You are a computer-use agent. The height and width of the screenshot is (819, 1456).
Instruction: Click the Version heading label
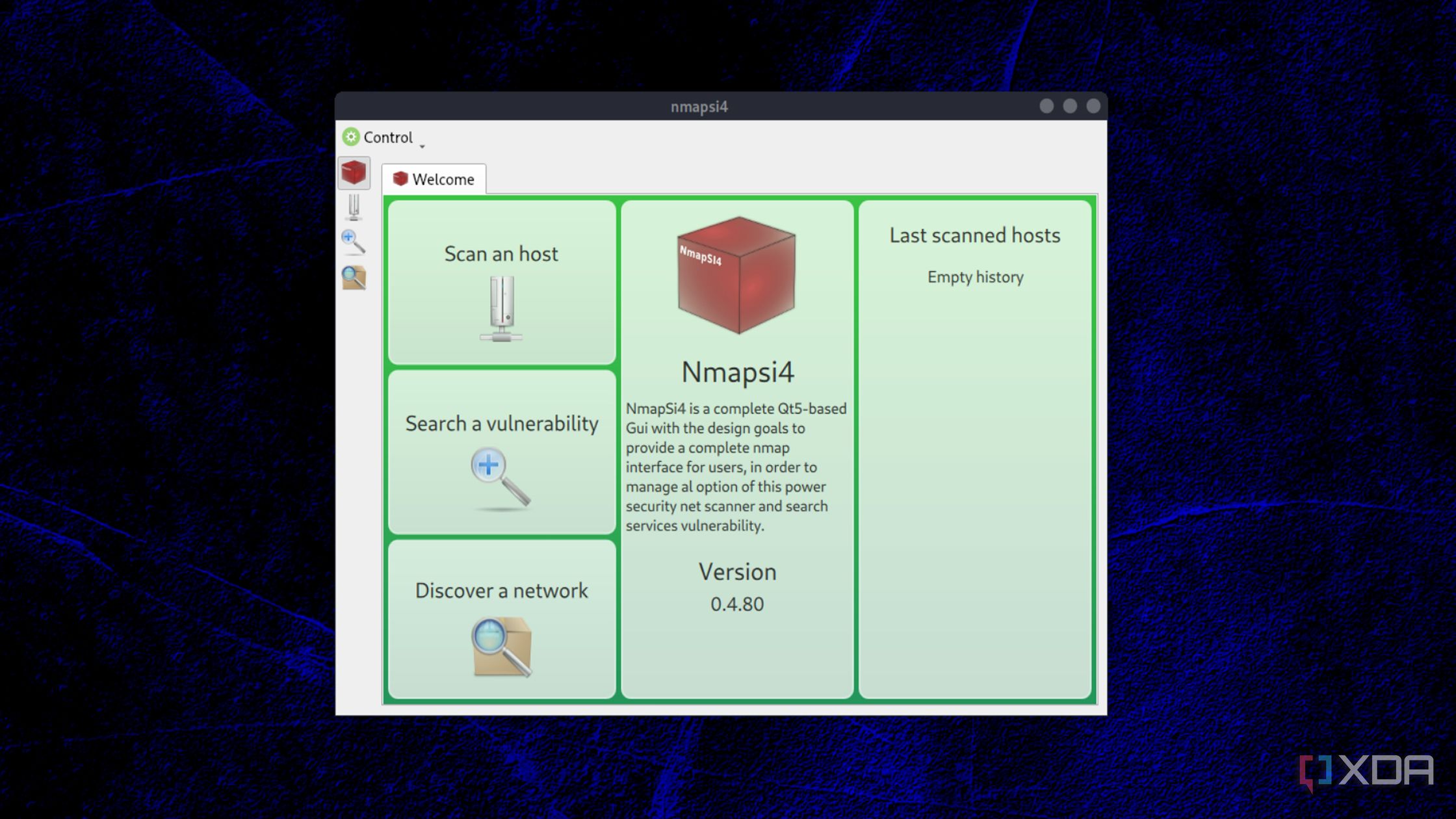click(737, 572)
